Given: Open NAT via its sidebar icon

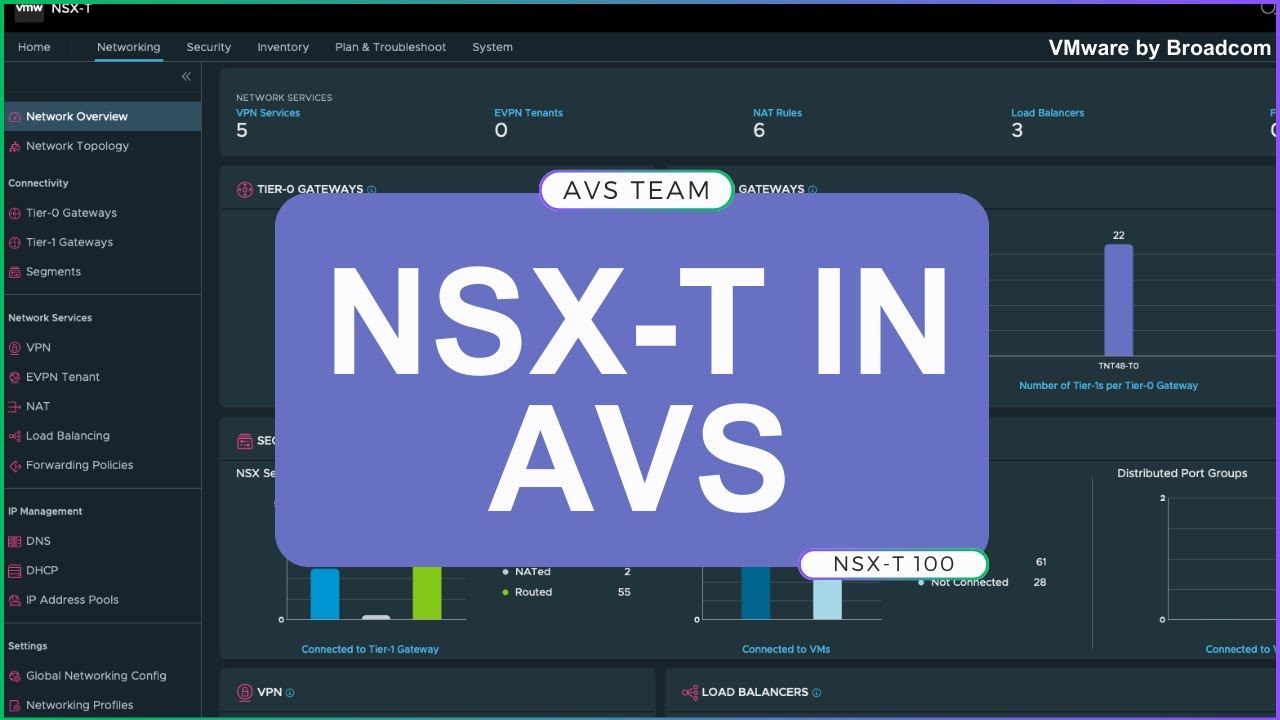Looking at the screenshot, I should 15,407.
